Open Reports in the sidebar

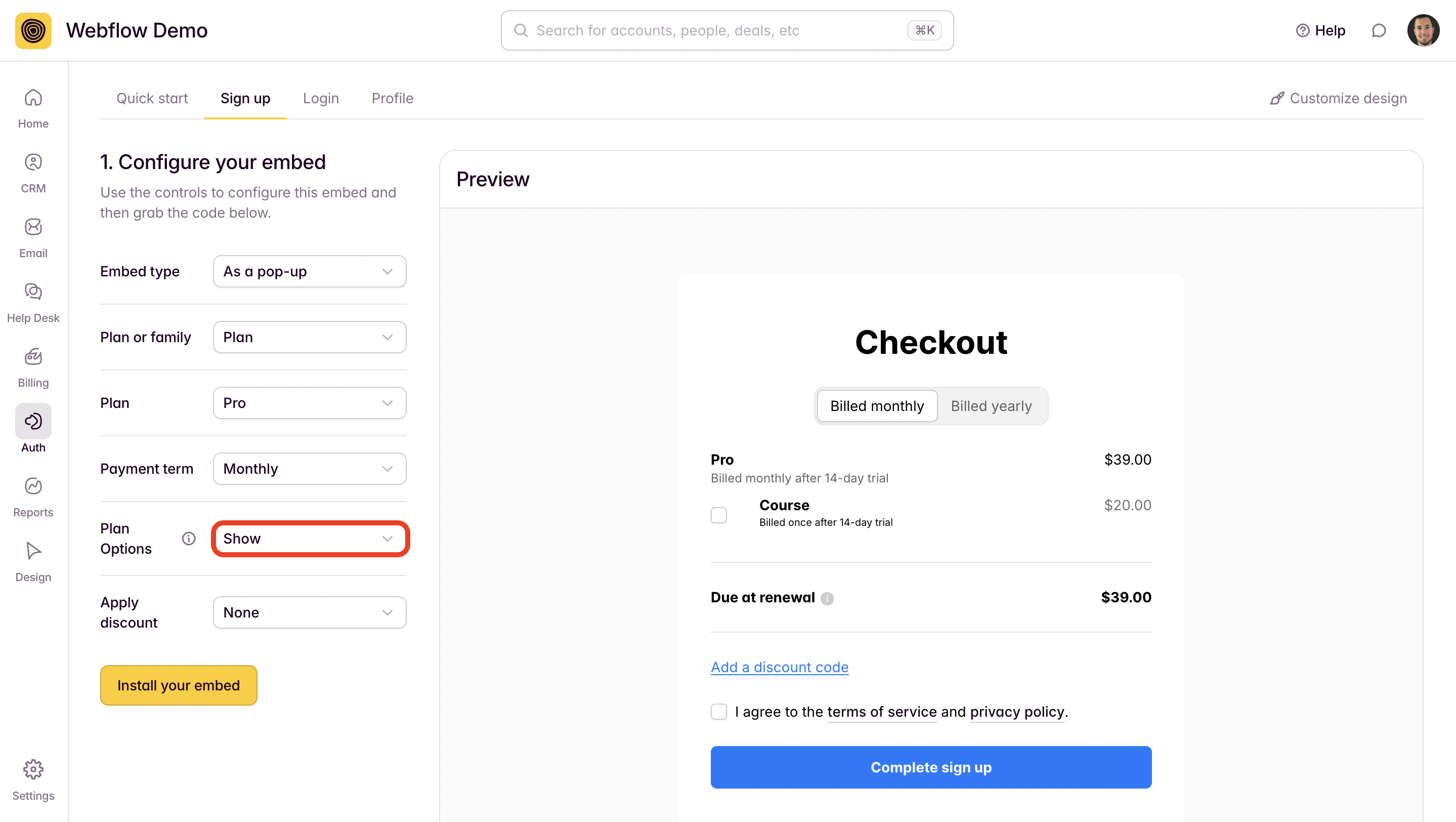33,498
